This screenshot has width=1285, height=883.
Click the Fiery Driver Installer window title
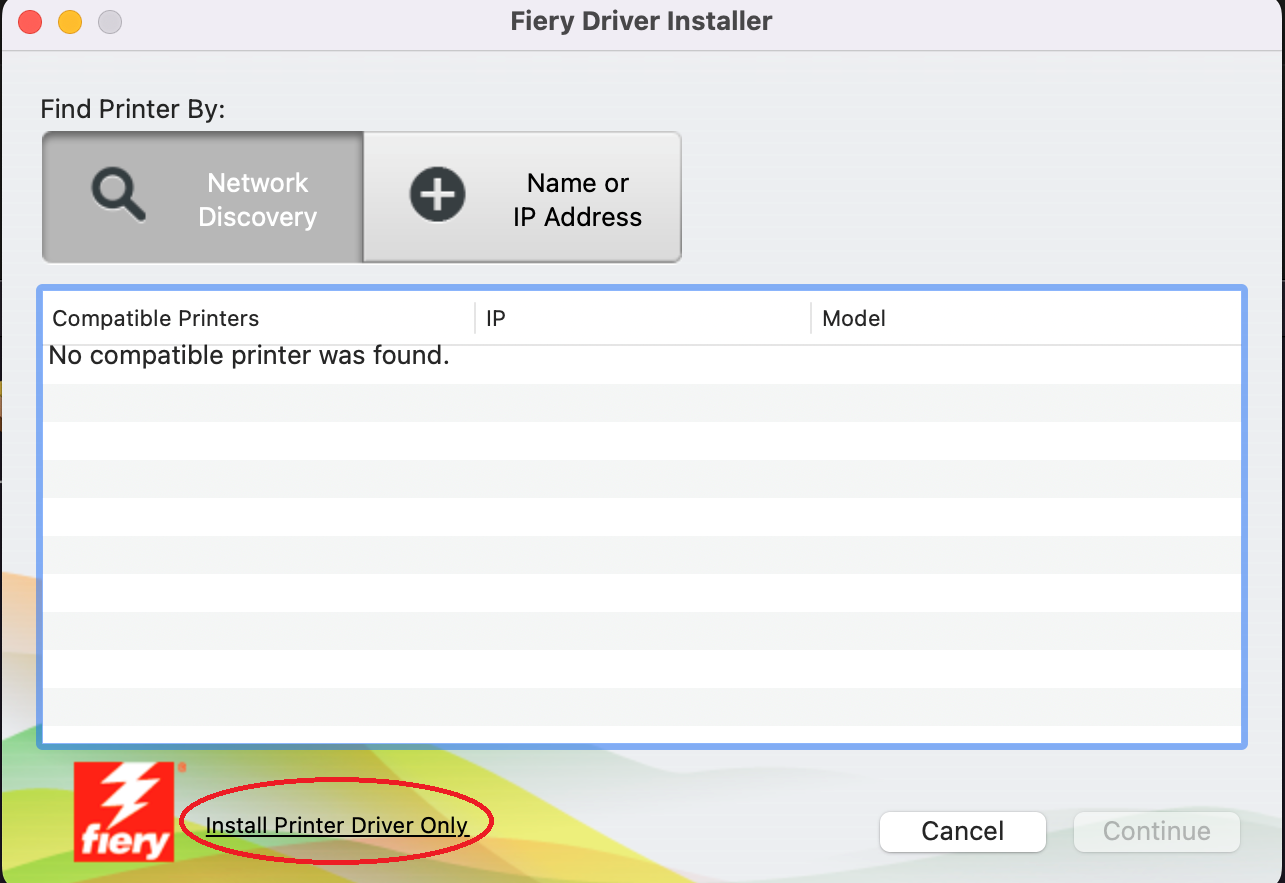pos(641,21)
